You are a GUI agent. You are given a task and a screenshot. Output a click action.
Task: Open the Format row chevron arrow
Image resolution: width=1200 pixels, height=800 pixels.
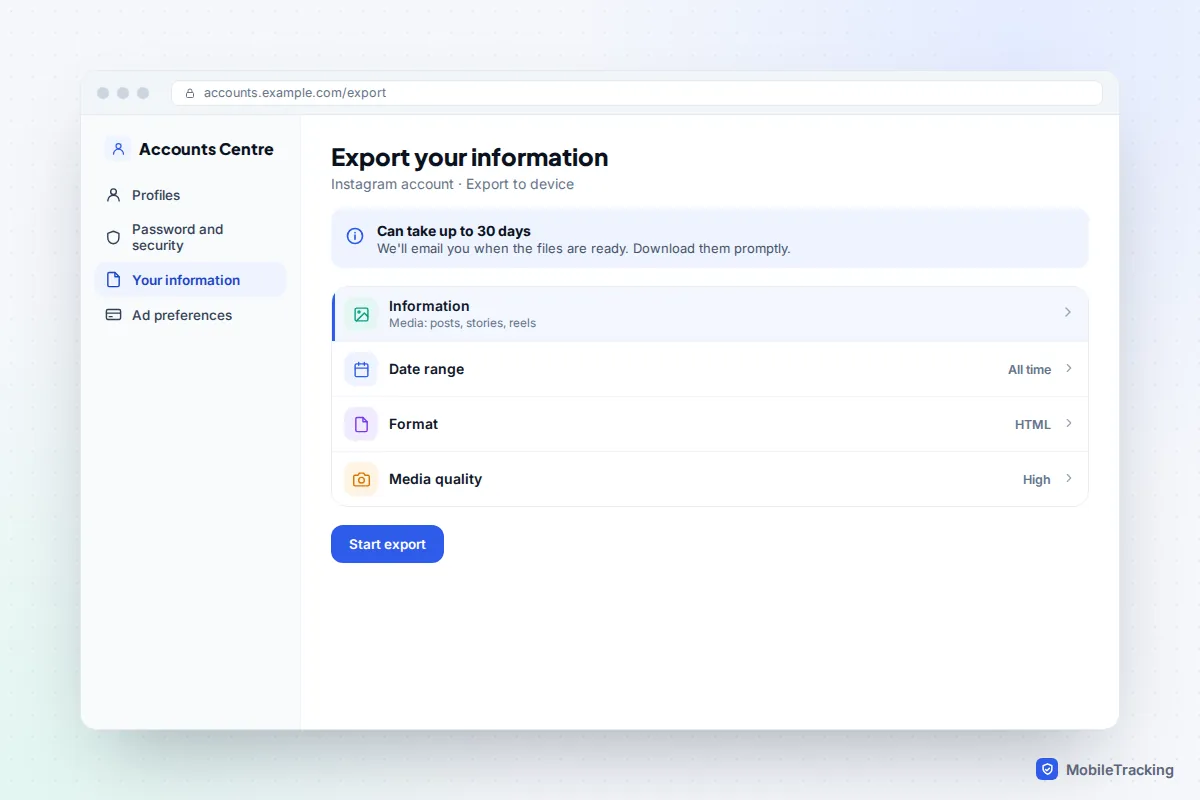pyautogui.click(x=1068, y=424)
